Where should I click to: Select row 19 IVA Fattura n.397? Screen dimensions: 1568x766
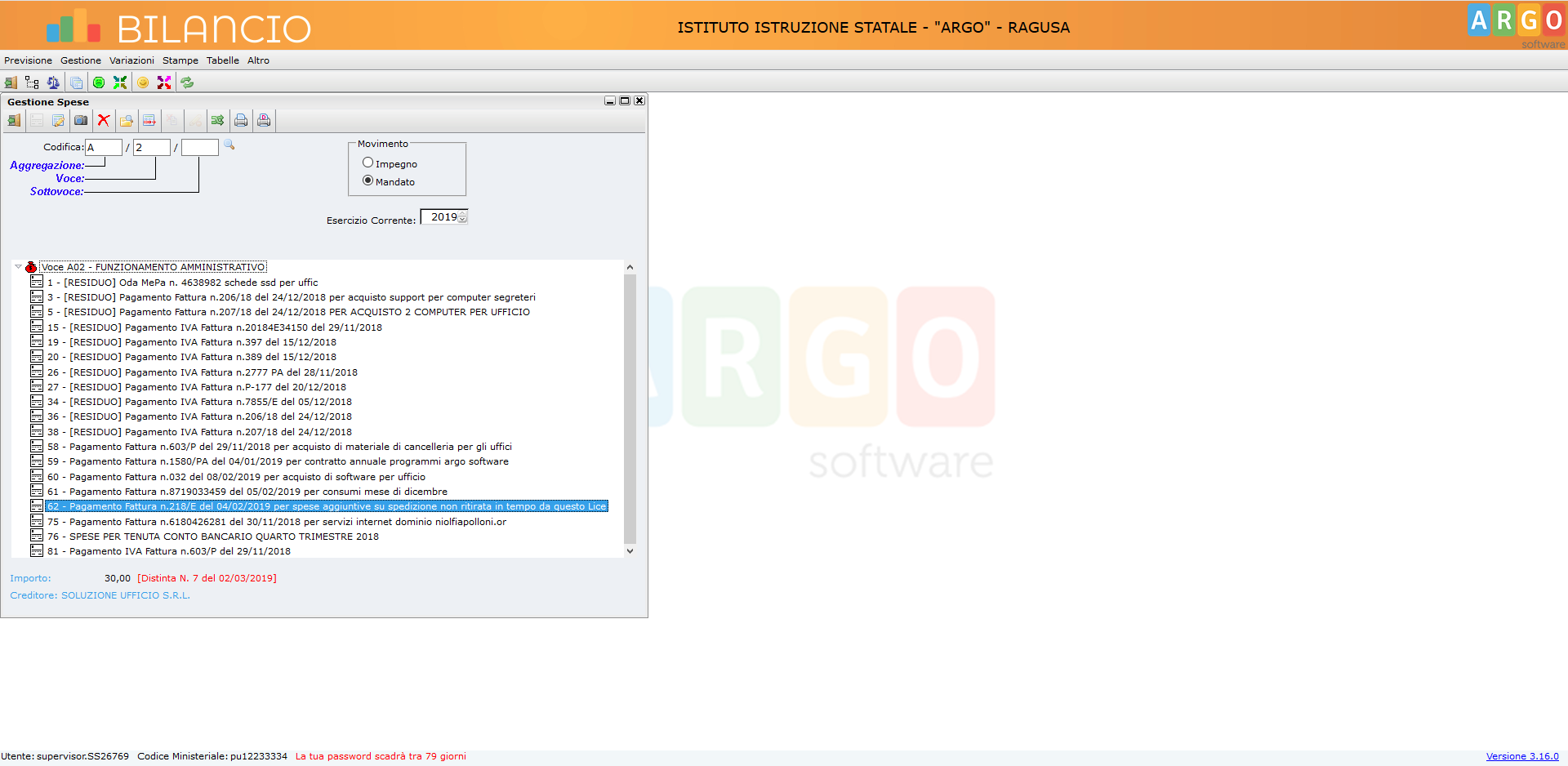pyautogui.click(x=191, y=342)
